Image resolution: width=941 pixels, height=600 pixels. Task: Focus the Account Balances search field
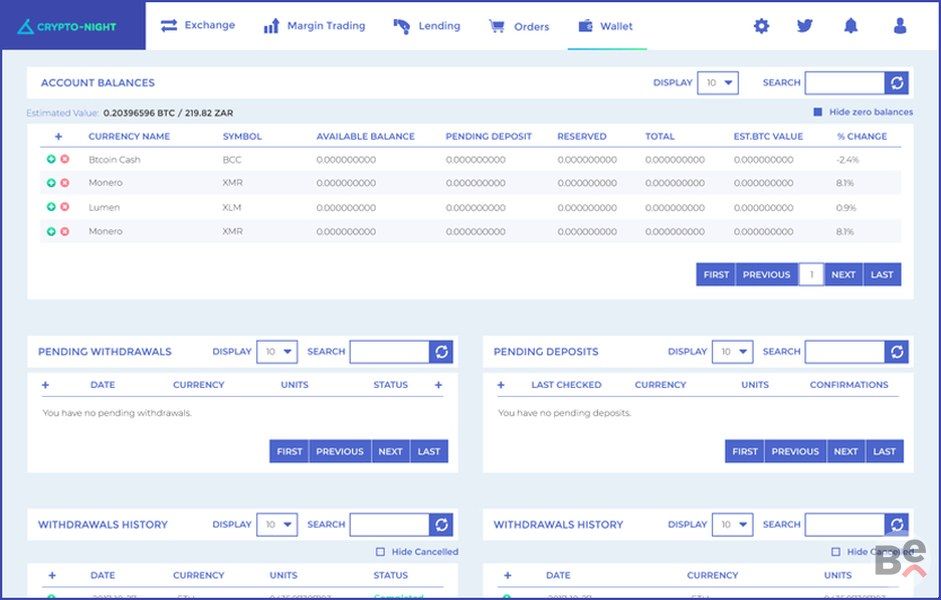pyautogui.click(x=844, y=83)
